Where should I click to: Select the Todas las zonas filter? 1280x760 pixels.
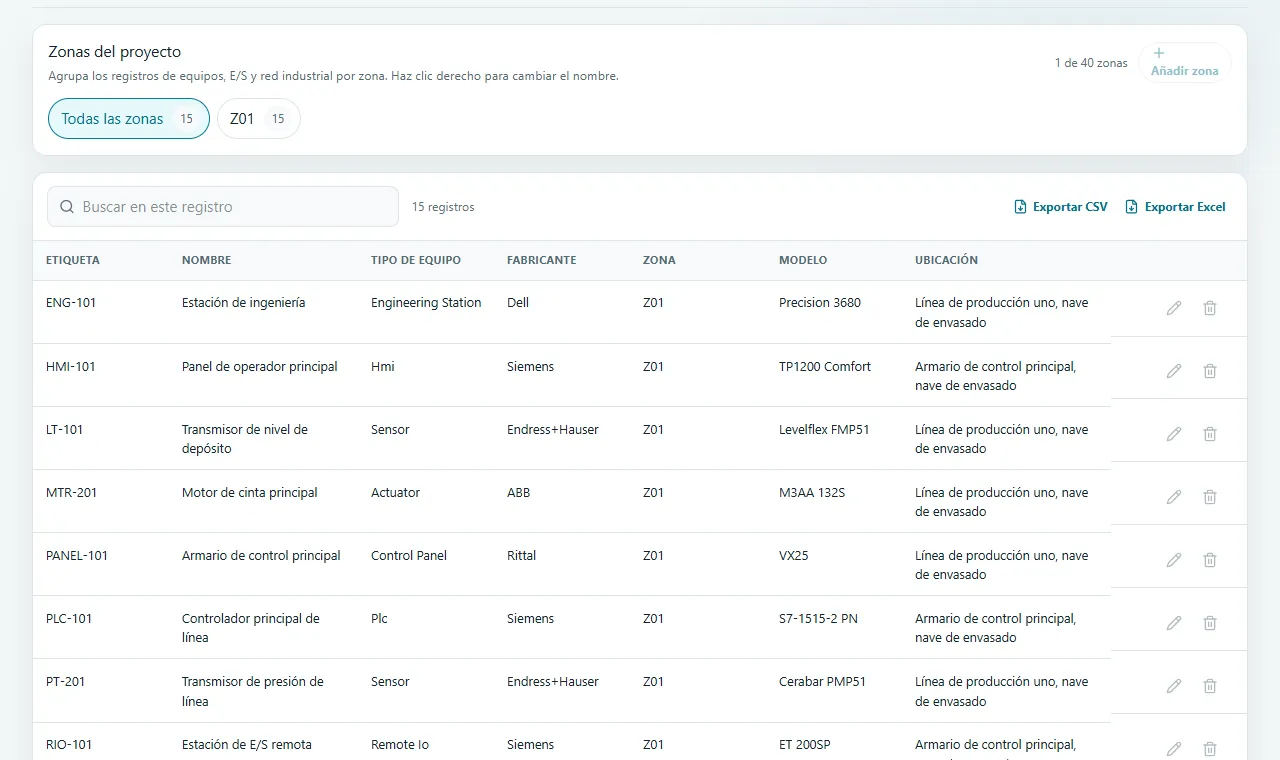click(129, 118)
